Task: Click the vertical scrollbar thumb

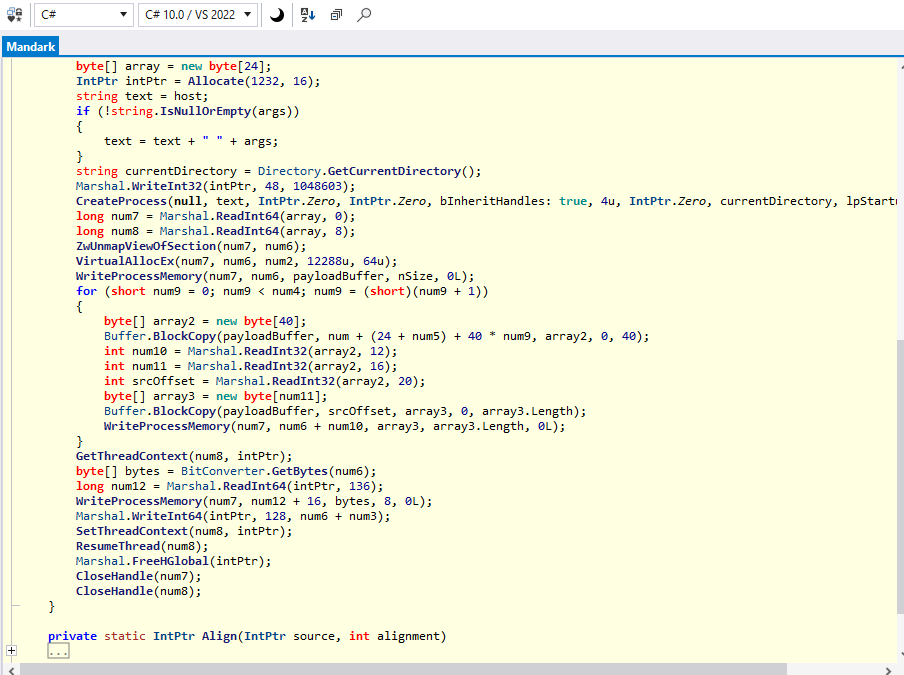Action: pyautogui.click(x=900, y=477)
